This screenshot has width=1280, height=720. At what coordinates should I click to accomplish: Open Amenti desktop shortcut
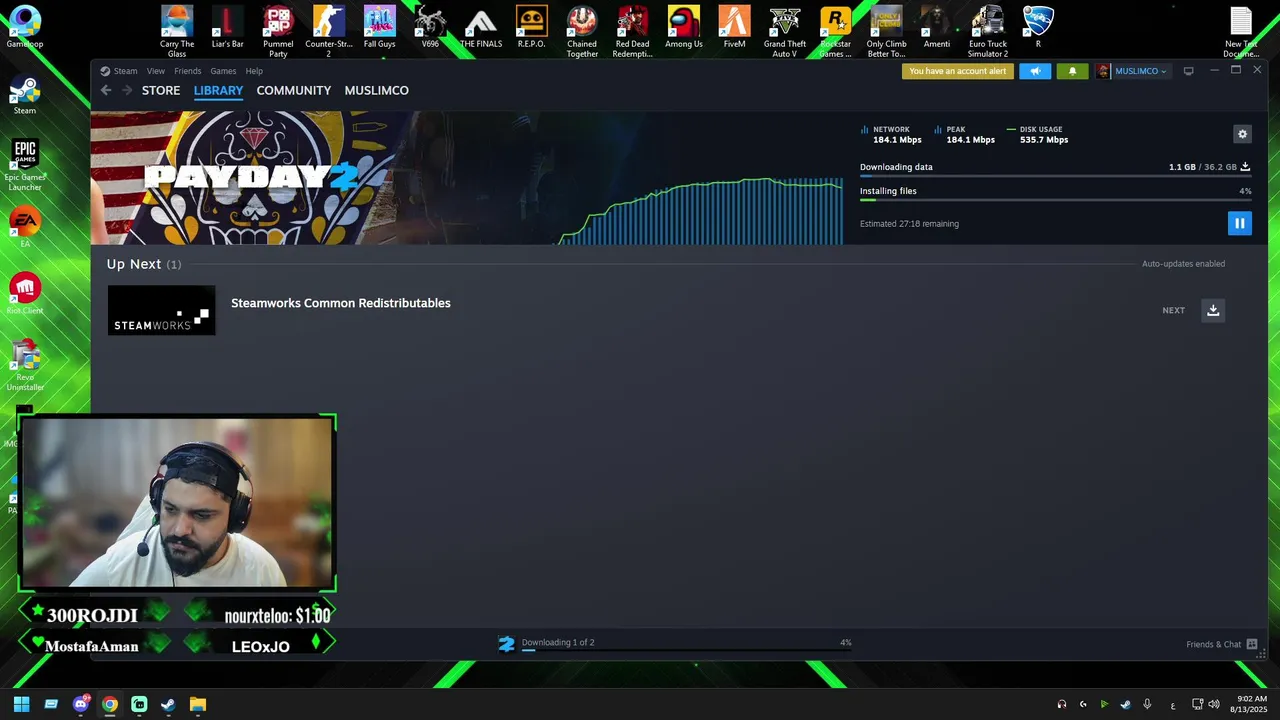pyautogui.click(x=937, y=28)
